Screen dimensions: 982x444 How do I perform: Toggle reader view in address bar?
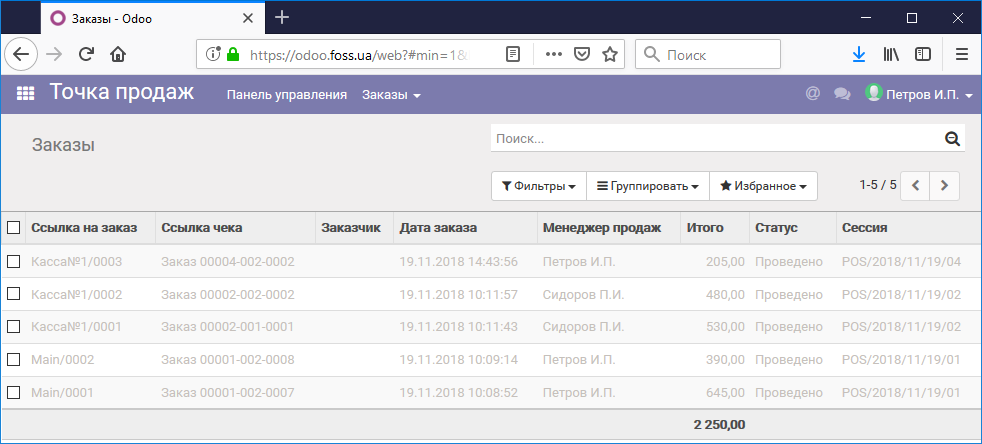coord(513,54)
